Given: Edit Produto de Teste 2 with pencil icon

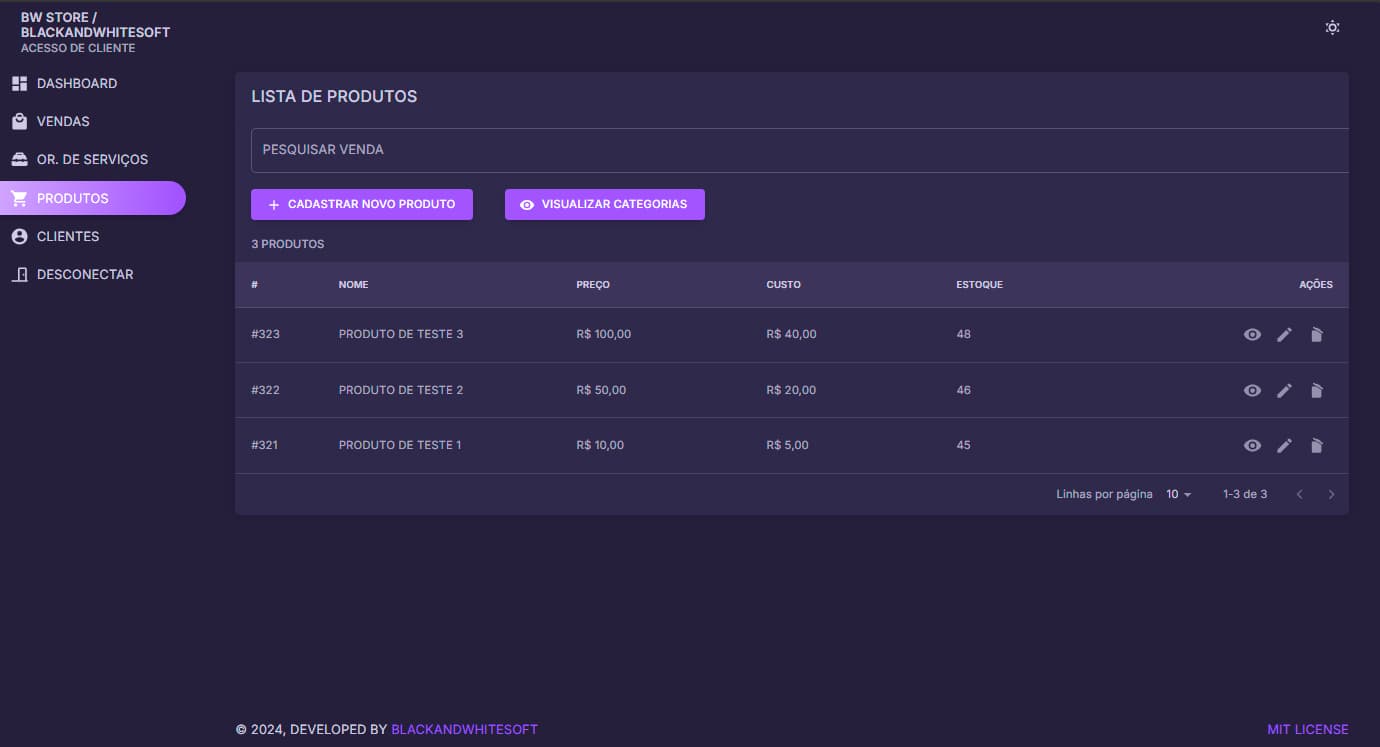Looking at the screenshot, I should click(1284, 390).
